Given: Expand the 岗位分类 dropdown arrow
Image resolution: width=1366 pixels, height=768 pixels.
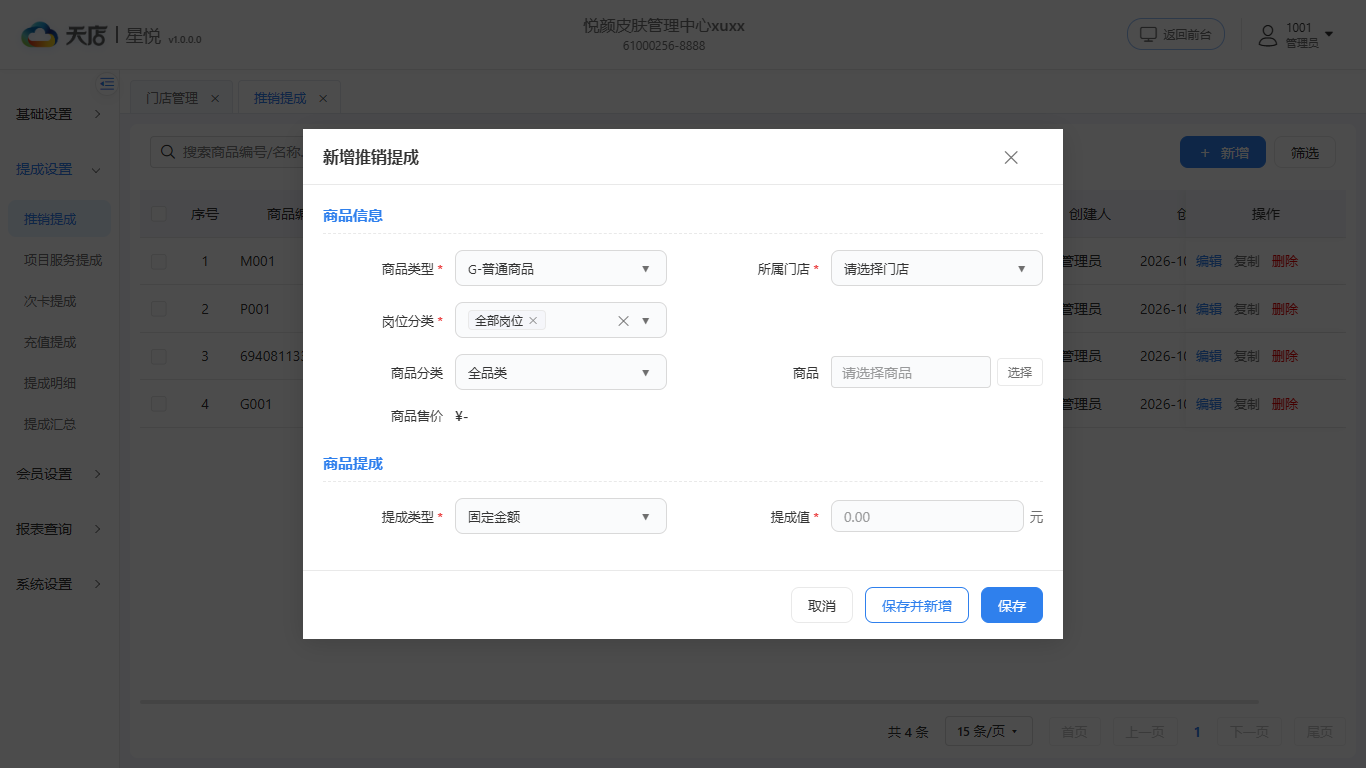Looking at the screenshot, I should pyautogui.click(x=646, y=321).
